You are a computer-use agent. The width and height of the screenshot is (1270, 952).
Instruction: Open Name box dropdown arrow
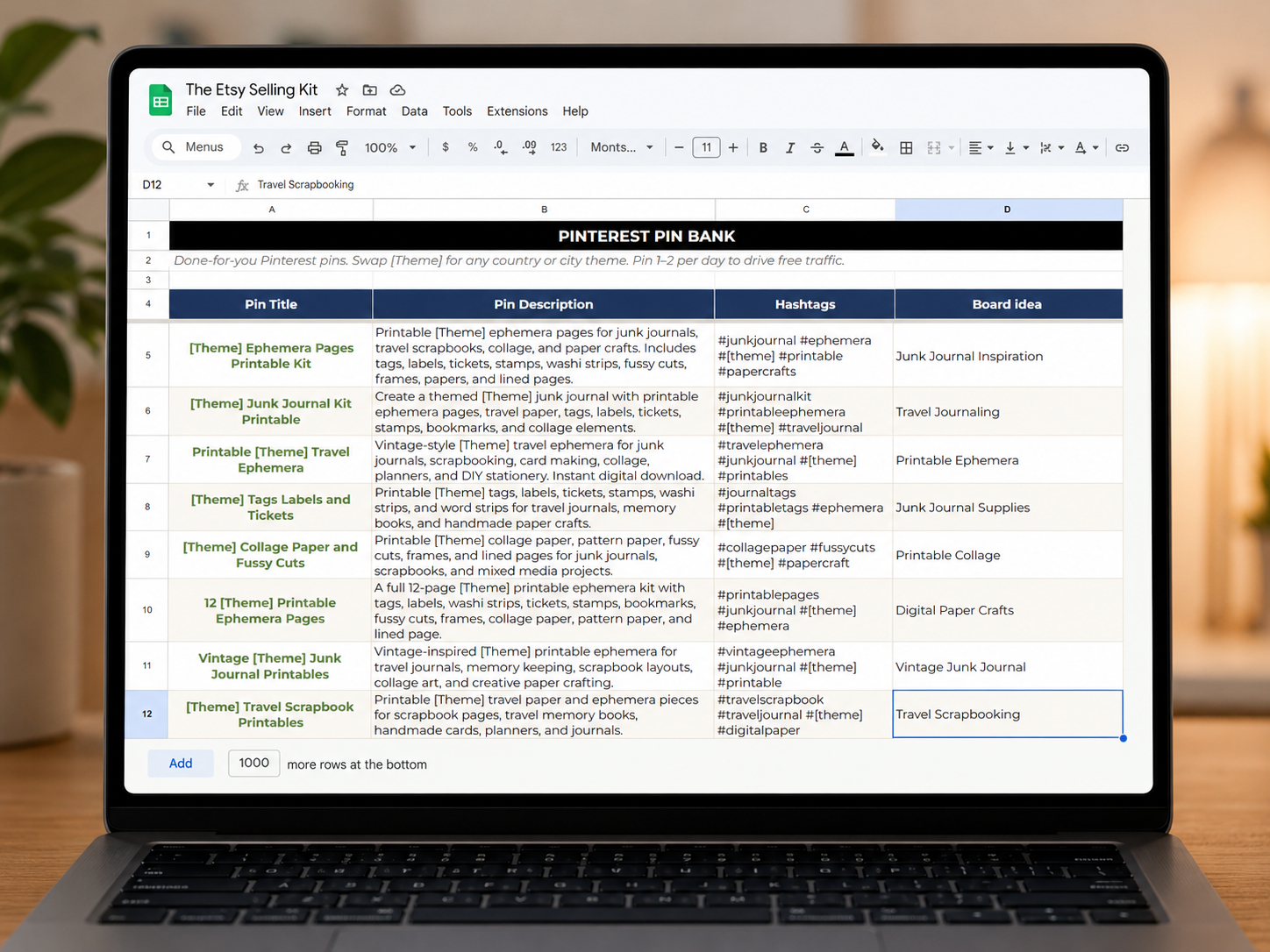[210, 185]
